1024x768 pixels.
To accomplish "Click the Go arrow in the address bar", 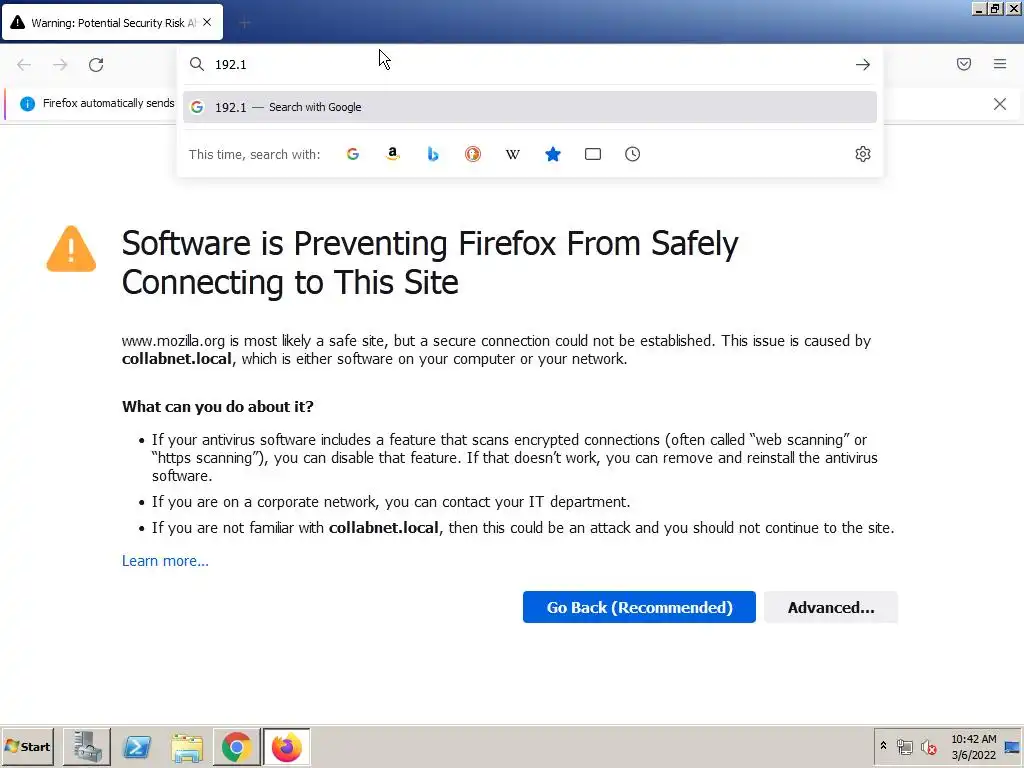I will [x=863, y=65].
